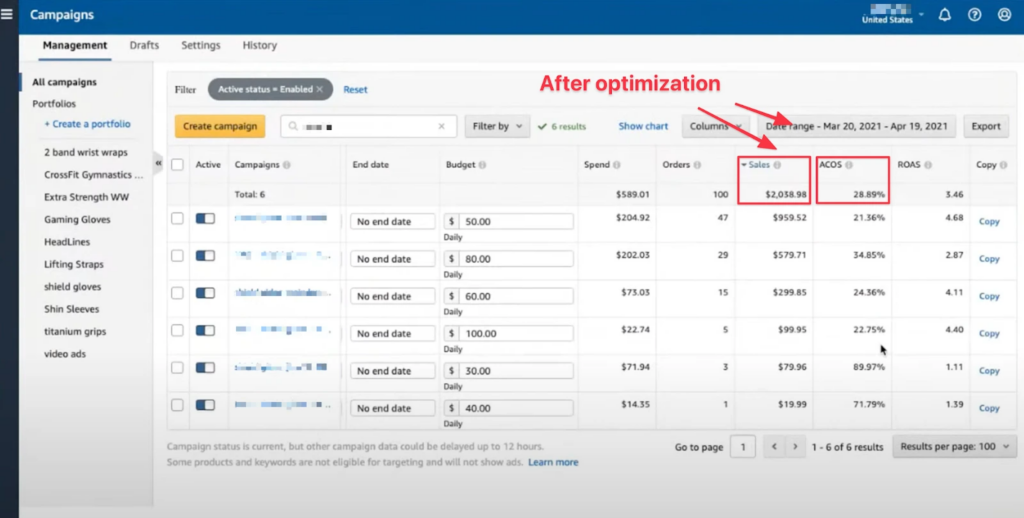Select all campaigns header checkbox

pos(177,165)
